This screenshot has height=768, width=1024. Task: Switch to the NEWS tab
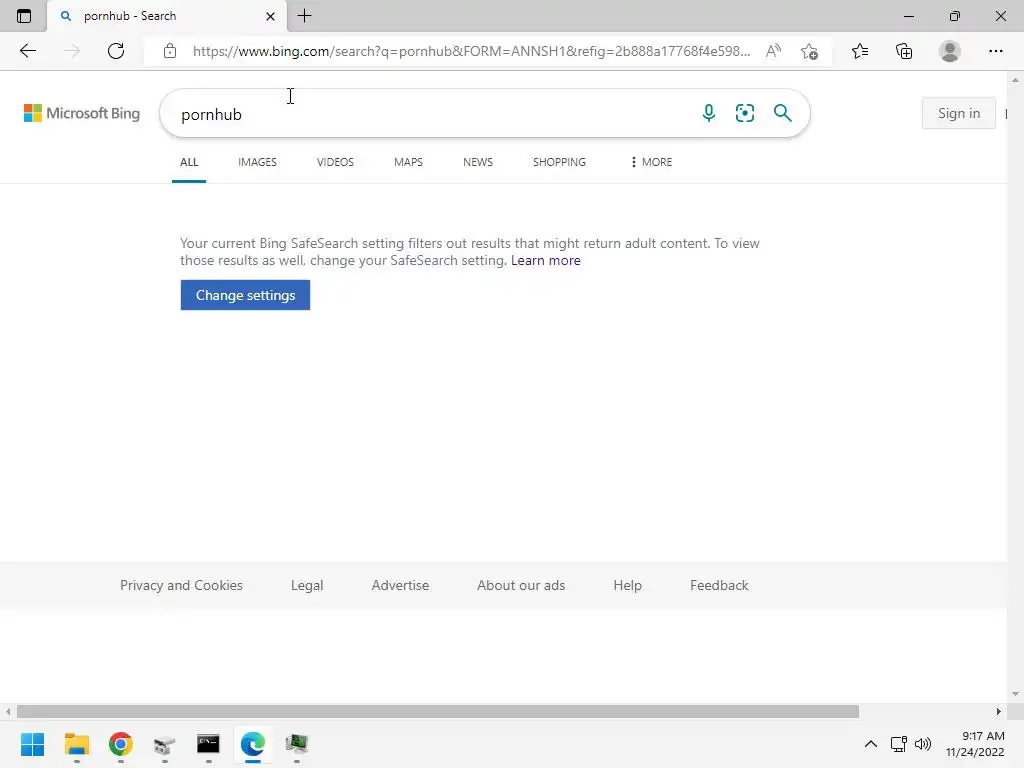click(477, 162)
